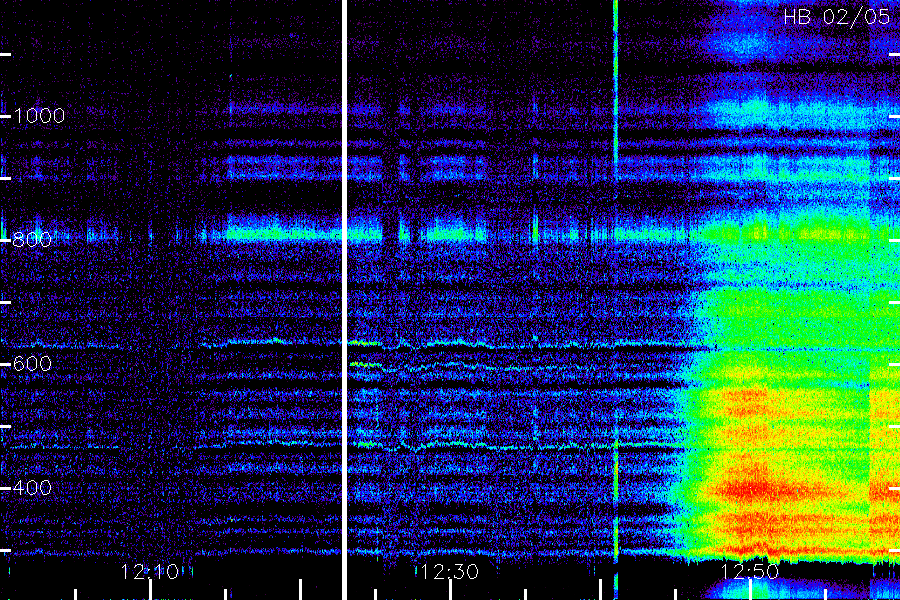Viewport: 900px width, 600px height.
Task: Click the 1000 frequency axis label
Action: (39, 116)
